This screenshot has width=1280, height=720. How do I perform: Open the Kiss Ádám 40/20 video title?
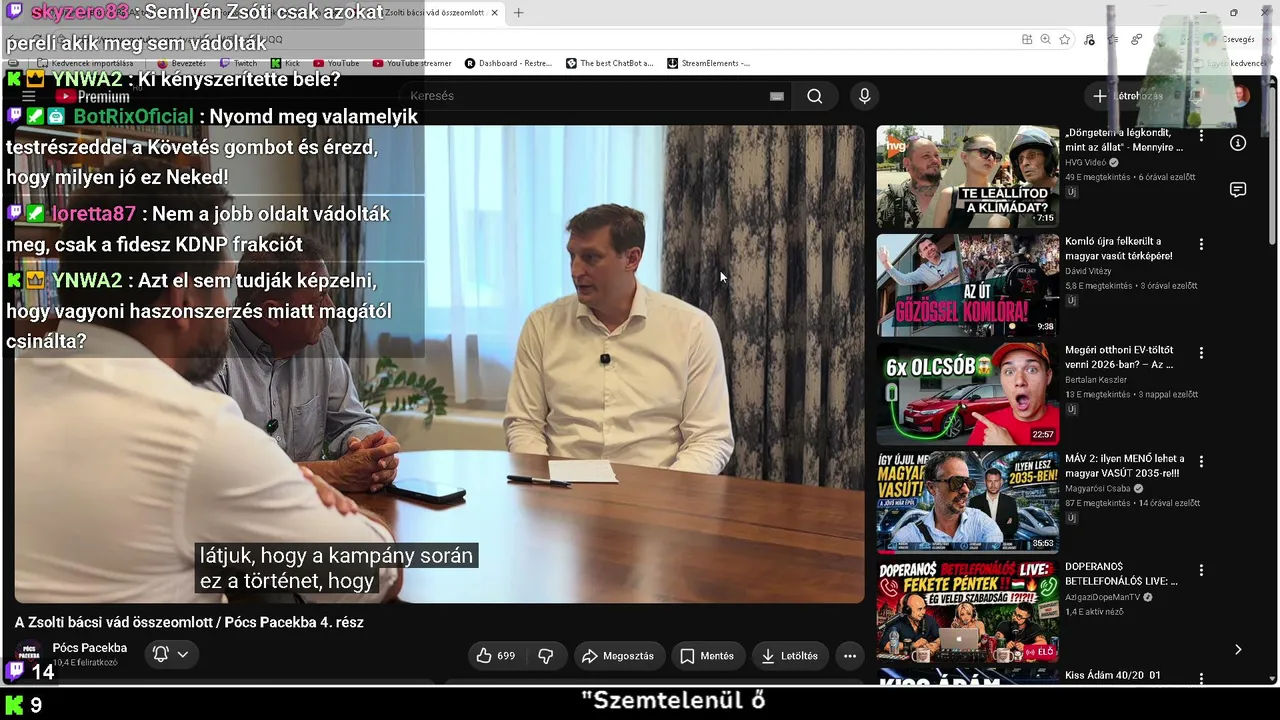[1113, 676]
